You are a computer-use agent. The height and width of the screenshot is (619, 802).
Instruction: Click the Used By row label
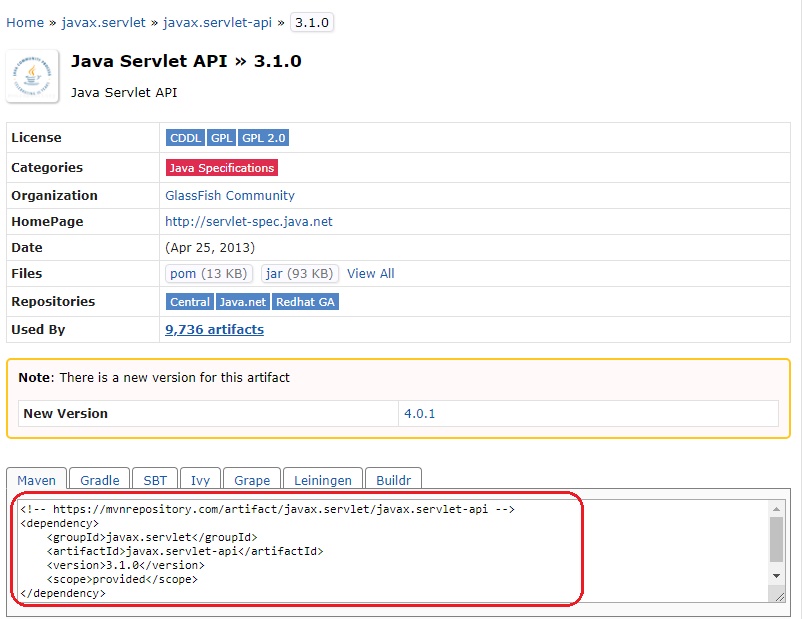38,329
